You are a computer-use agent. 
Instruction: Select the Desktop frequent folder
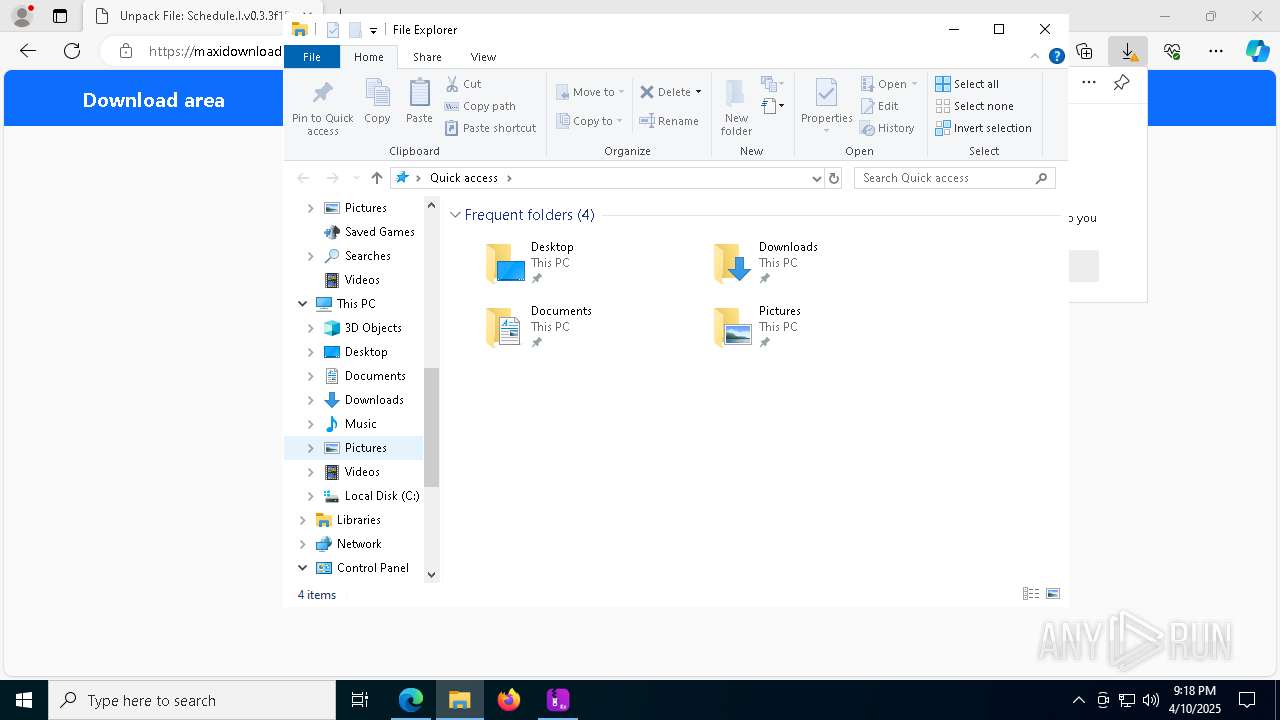pyautogui.click(x=552, y=263)
